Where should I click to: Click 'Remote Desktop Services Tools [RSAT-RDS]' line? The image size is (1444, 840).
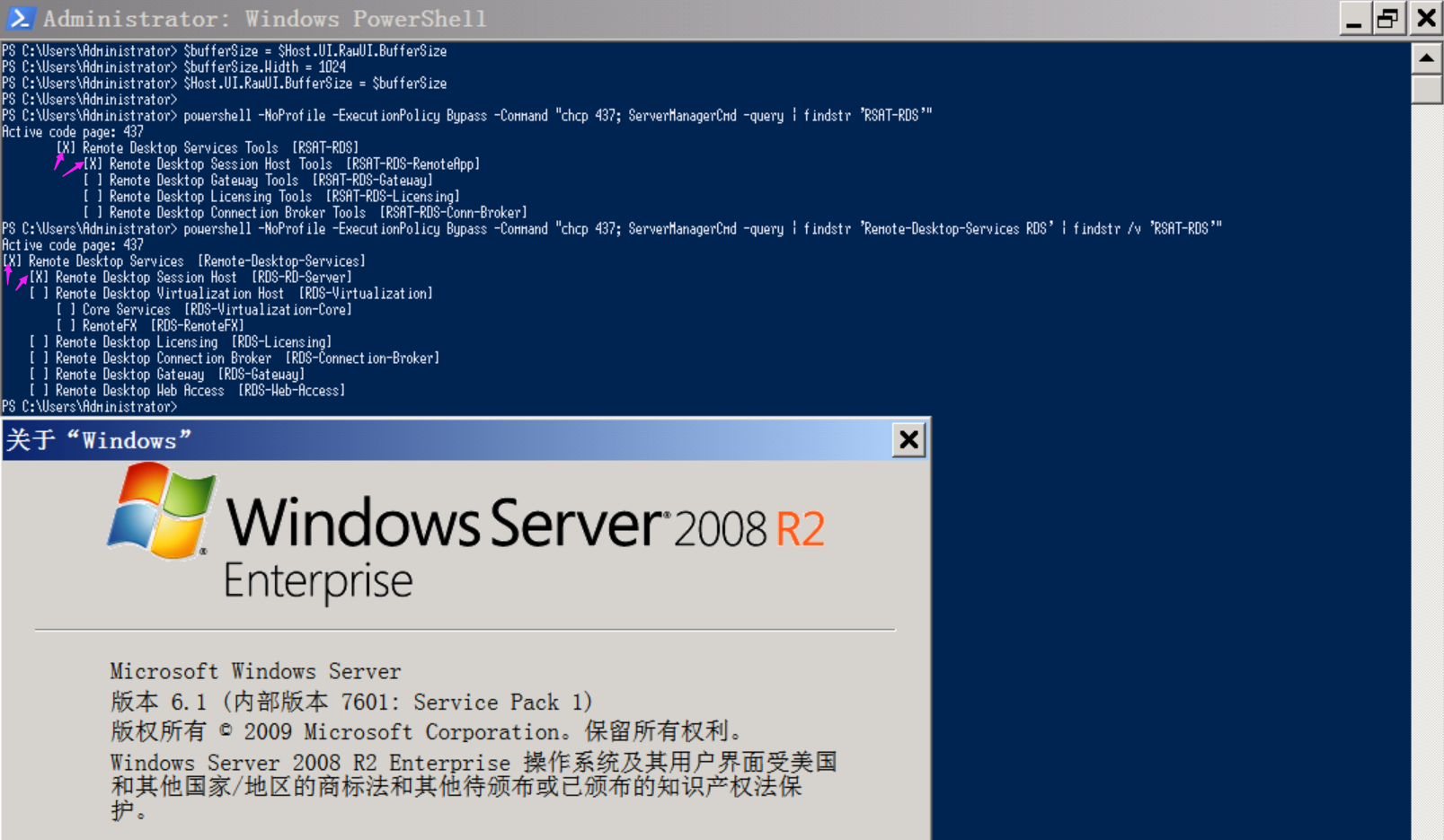207,147
